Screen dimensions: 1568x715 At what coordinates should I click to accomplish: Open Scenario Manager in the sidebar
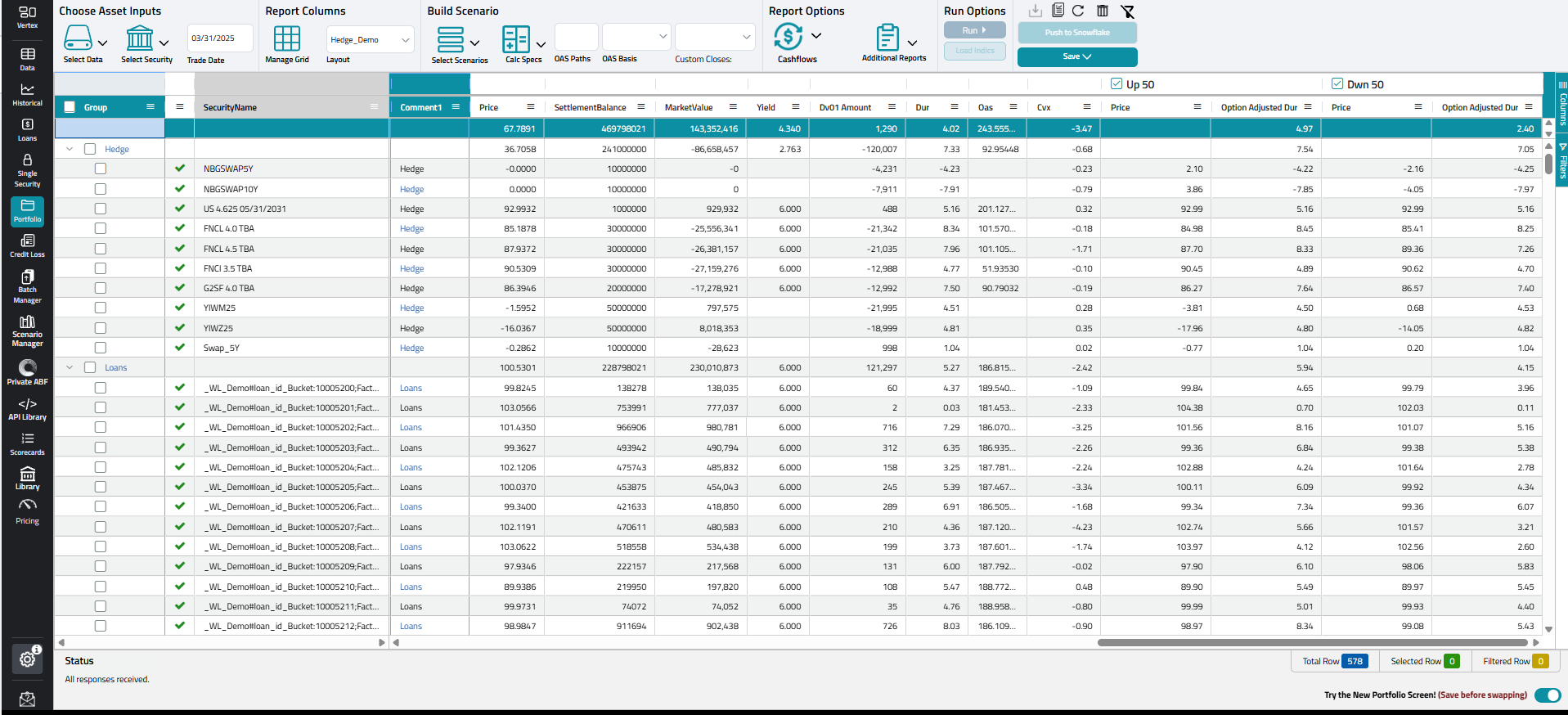[27, 331]
